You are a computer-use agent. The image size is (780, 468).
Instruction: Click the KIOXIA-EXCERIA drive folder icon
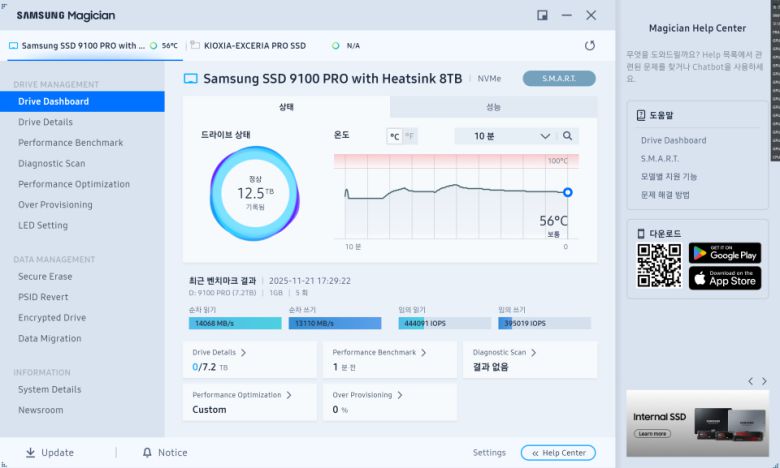point(195,45)
